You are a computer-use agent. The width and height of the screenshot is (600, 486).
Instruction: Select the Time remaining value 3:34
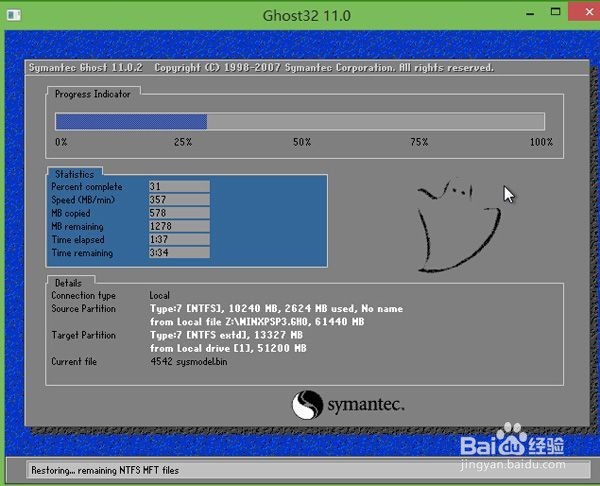(x=179, y=253)
